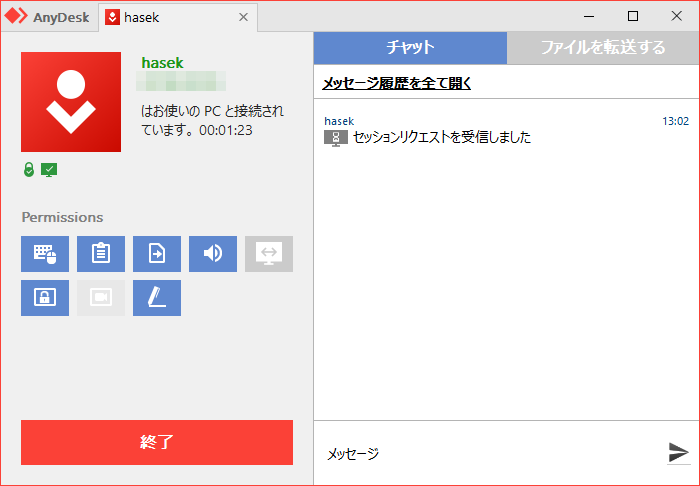Click the large red user avatar
Image resolution: width=700 pixels, height=486 pixels.
point(71,102)
